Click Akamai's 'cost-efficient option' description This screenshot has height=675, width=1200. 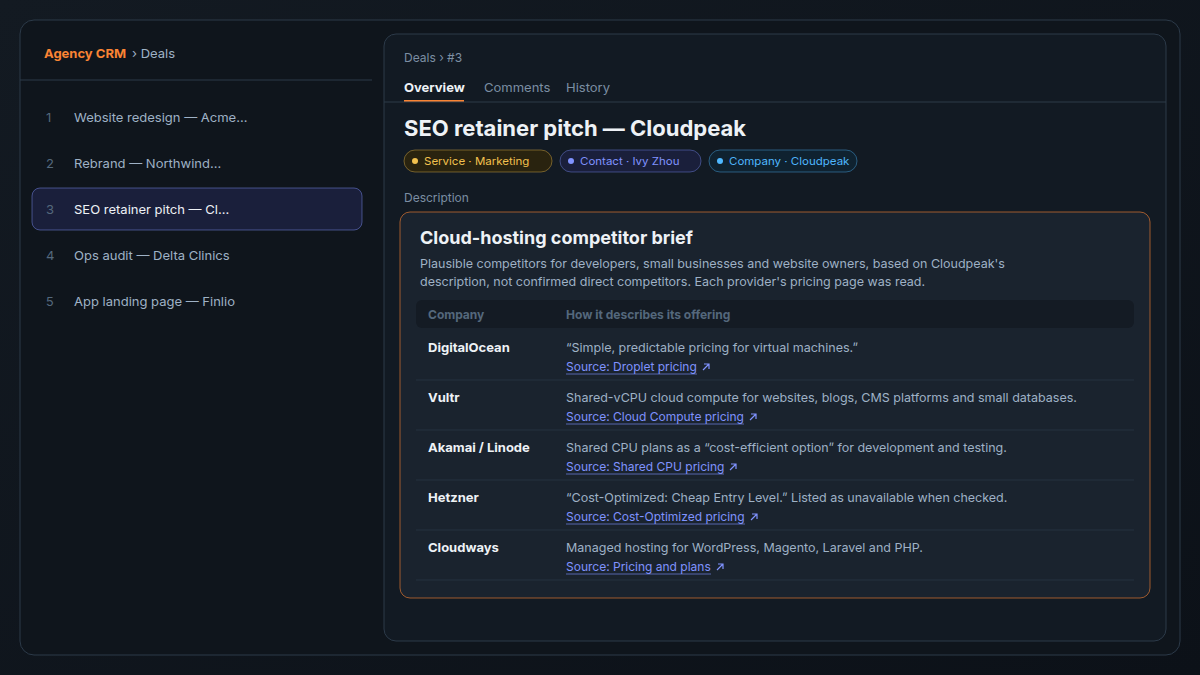click(x=786, y=448)
